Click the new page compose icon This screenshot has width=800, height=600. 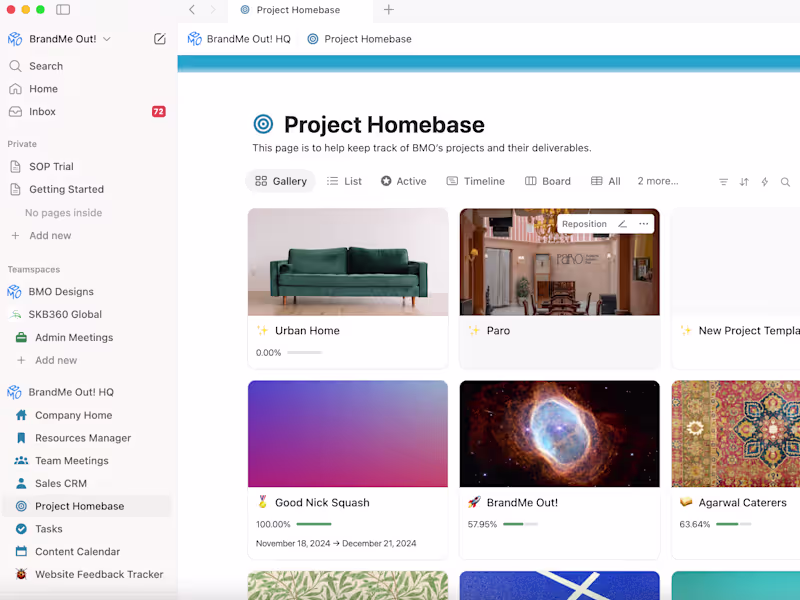159,38
